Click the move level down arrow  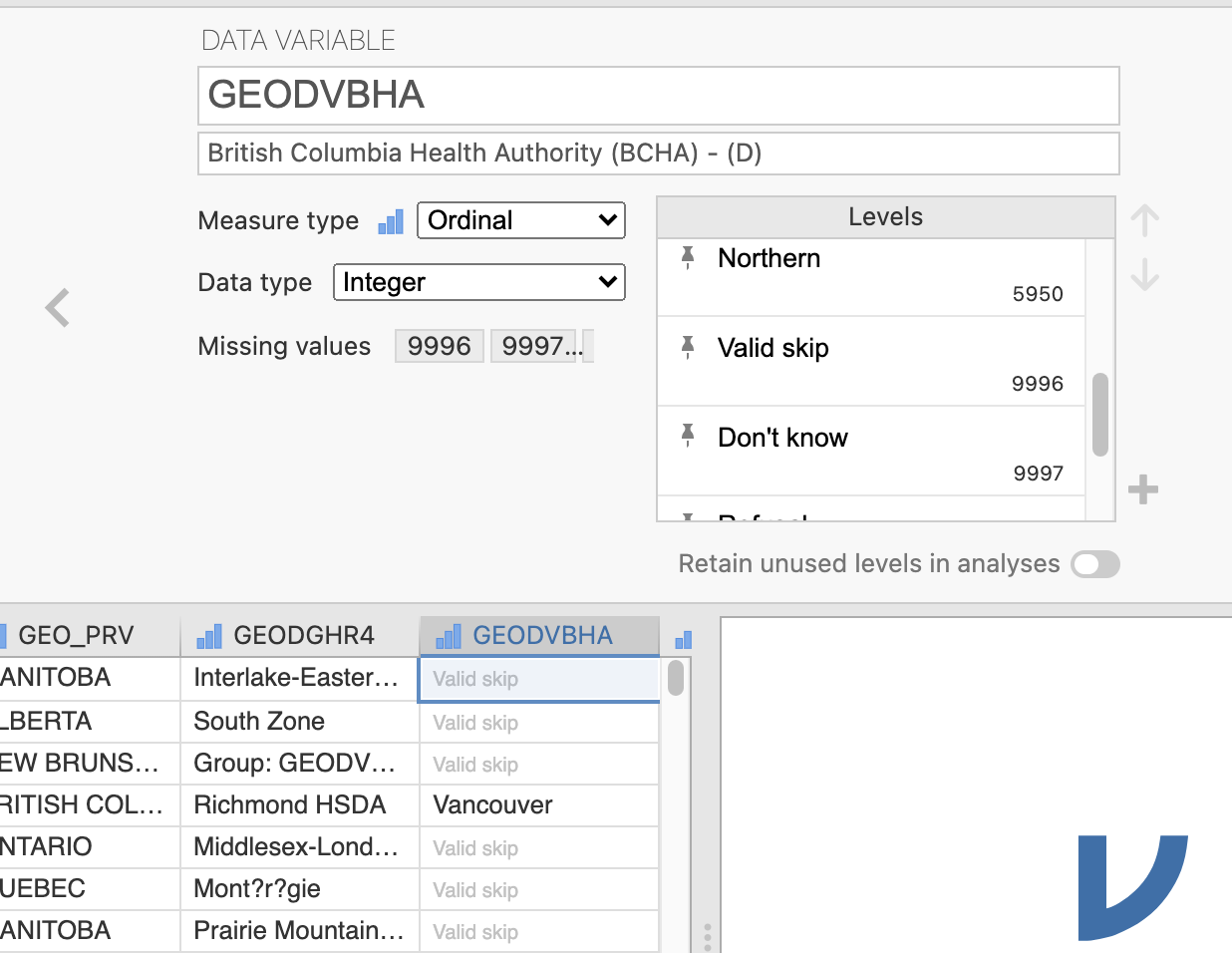click(1144, 274)
